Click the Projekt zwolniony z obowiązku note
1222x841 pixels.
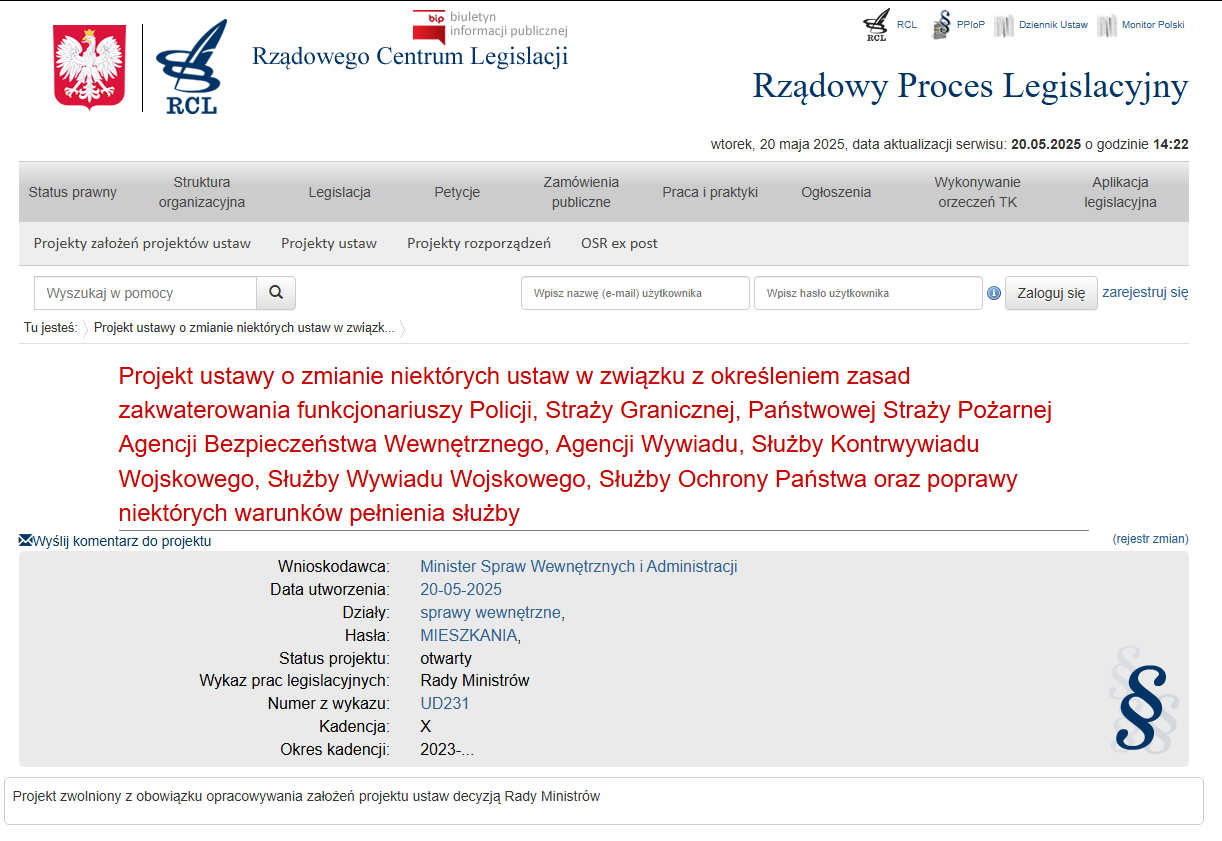coord(306,797)
